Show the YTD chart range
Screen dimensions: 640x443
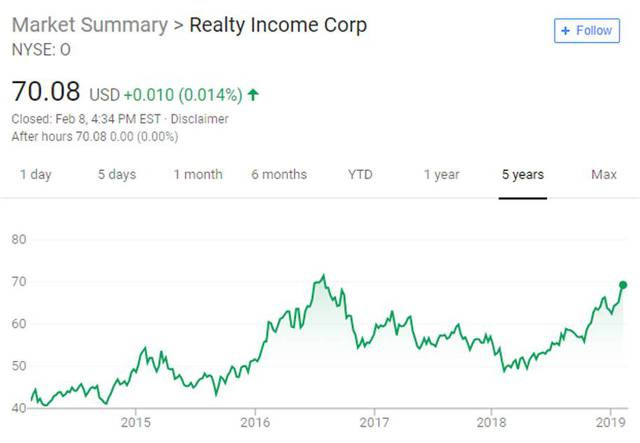pyautogui.click(x=360, y=175)
